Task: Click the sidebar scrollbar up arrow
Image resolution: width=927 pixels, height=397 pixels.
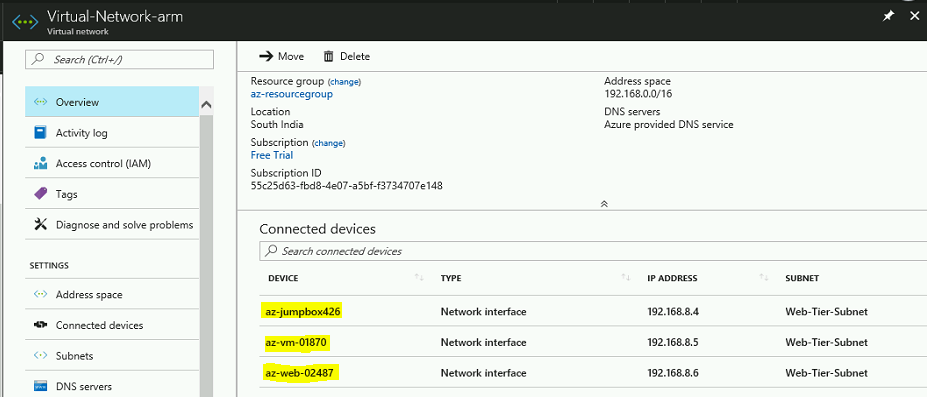Action: coord(206,105)
